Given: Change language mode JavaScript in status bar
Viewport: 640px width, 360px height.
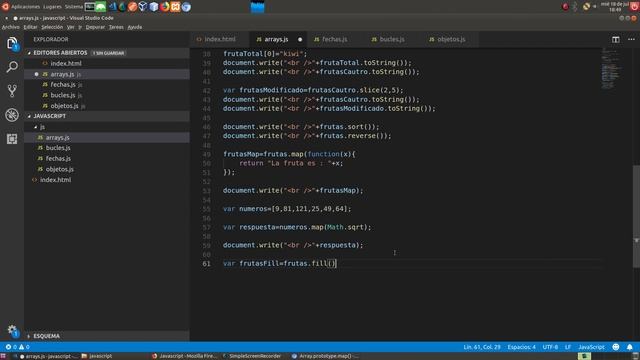Looking at the screenshot, I should [591, 347].
